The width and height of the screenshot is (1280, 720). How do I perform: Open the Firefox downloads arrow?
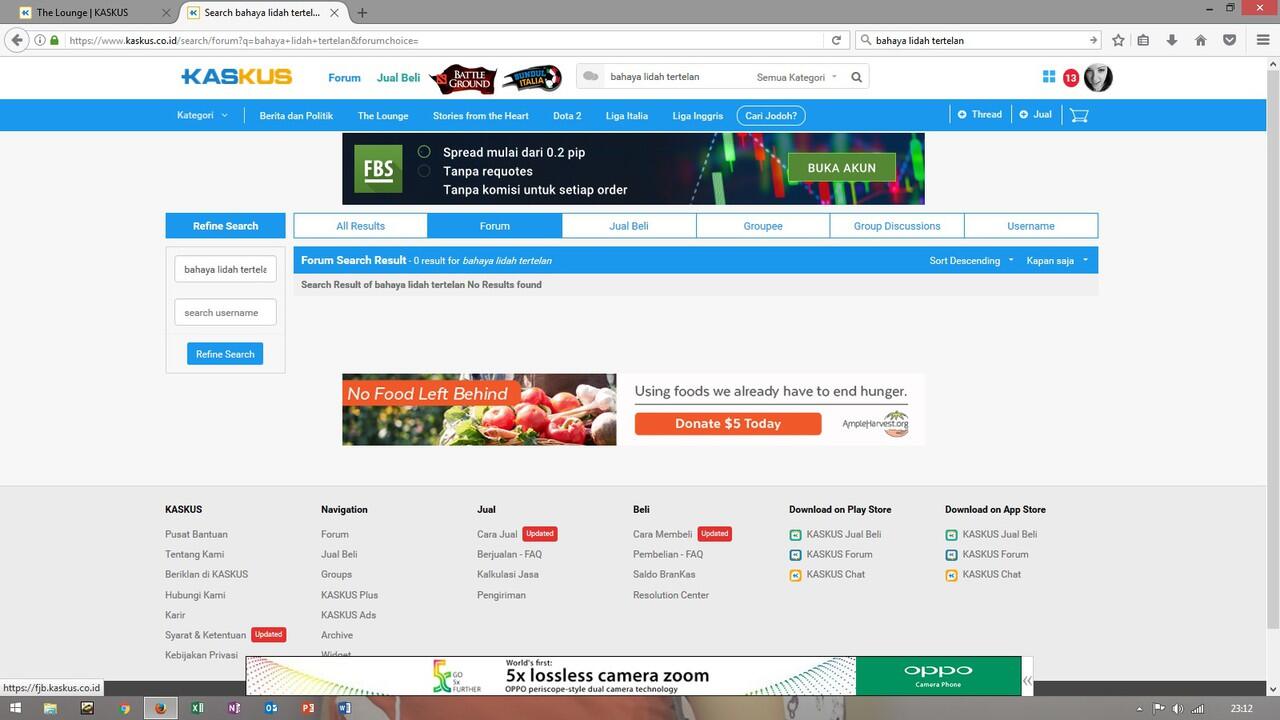1172,40
